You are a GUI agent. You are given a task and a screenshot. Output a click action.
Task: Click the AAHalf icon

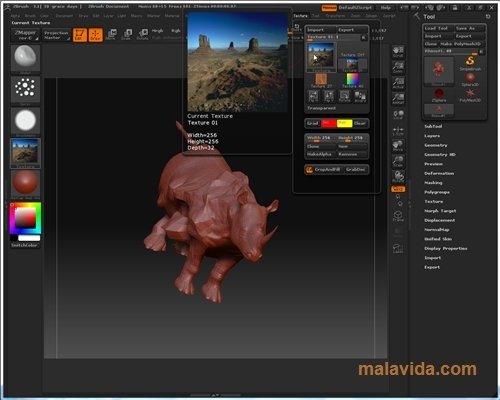(x=398, y=98)
